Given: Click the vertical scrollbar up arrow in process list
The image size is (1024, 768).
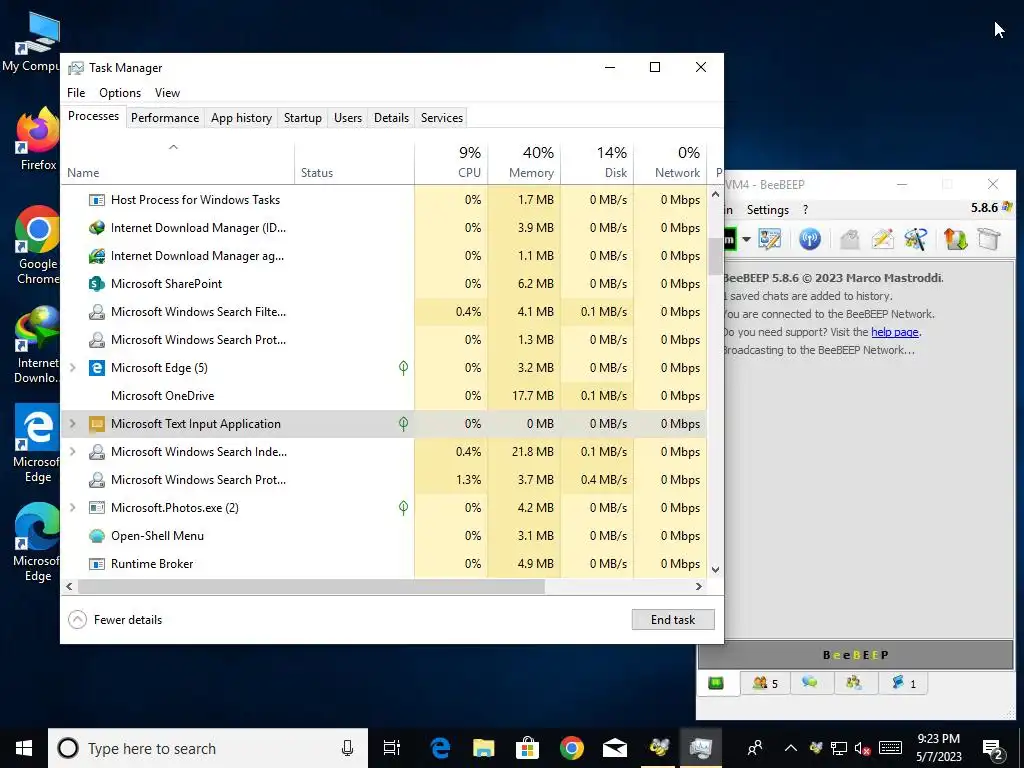Looking at the screenshot, I should 715,194.
